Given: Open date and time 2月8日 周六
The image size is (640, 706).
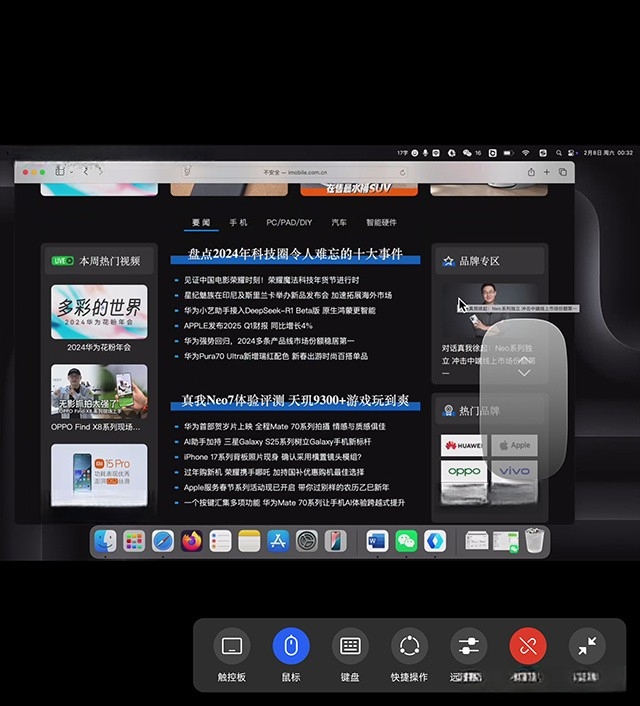Looking at the screenshot, I should [x=608, y=153].
